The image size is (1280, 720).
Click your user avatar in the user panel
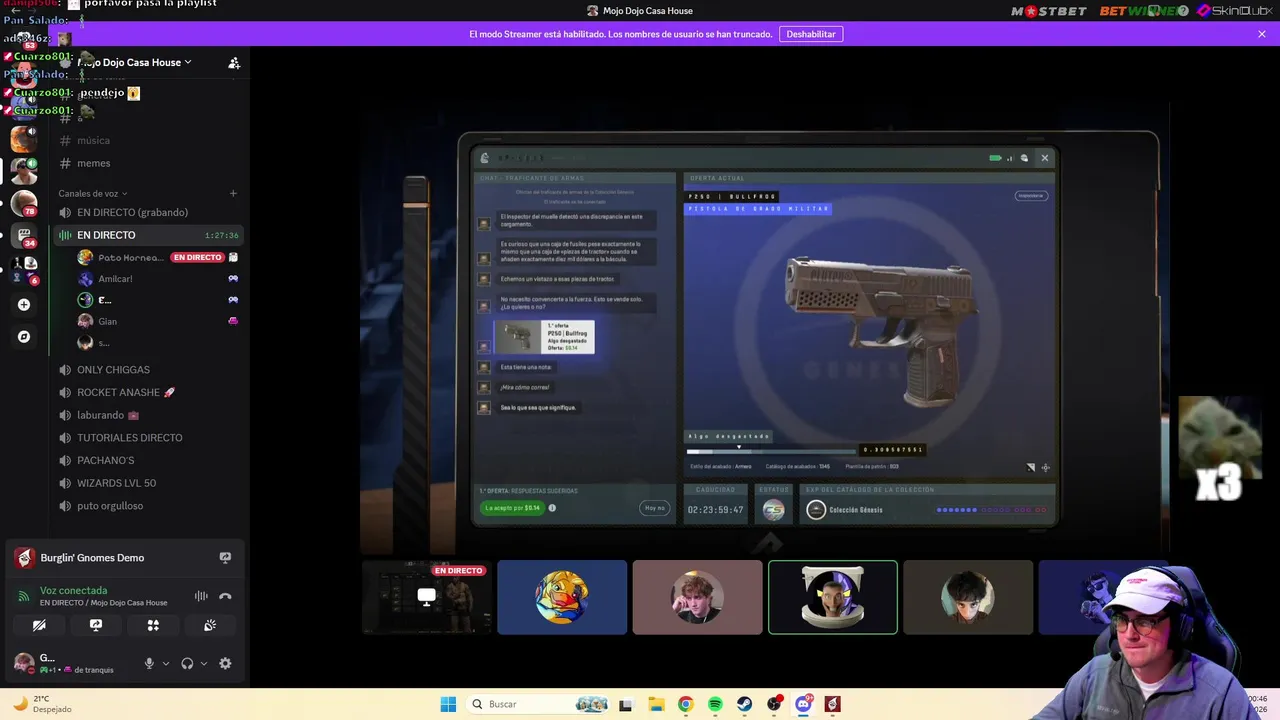coord(23,662)
